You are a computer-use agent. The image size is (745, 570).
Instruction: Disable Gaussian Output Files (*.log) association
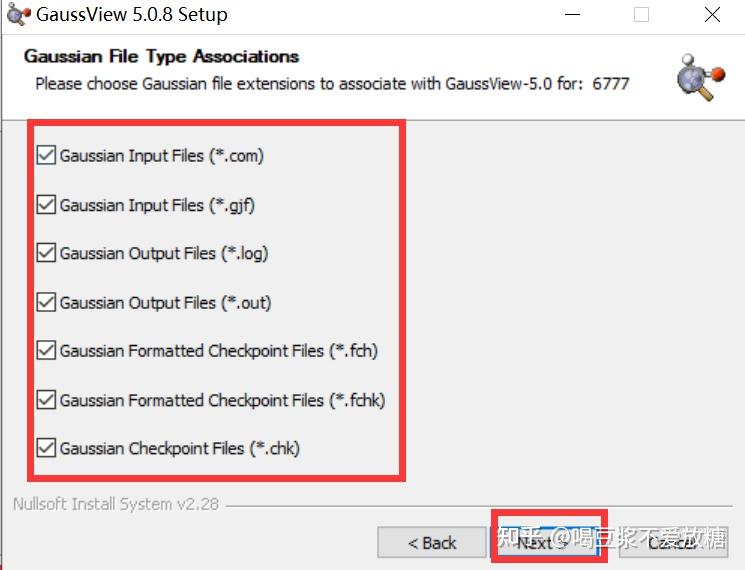(46, 253)
